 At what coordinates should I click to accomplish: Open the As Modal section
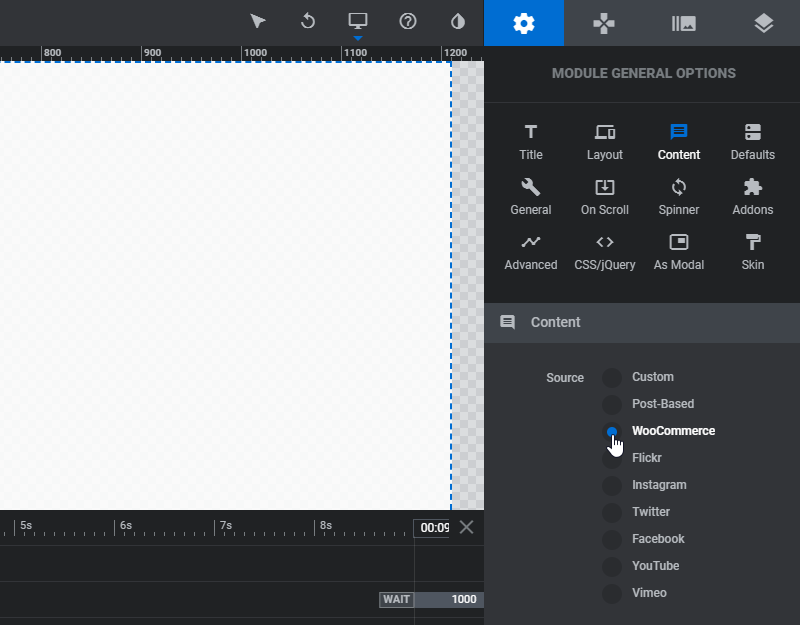click(x=679, y=253)
